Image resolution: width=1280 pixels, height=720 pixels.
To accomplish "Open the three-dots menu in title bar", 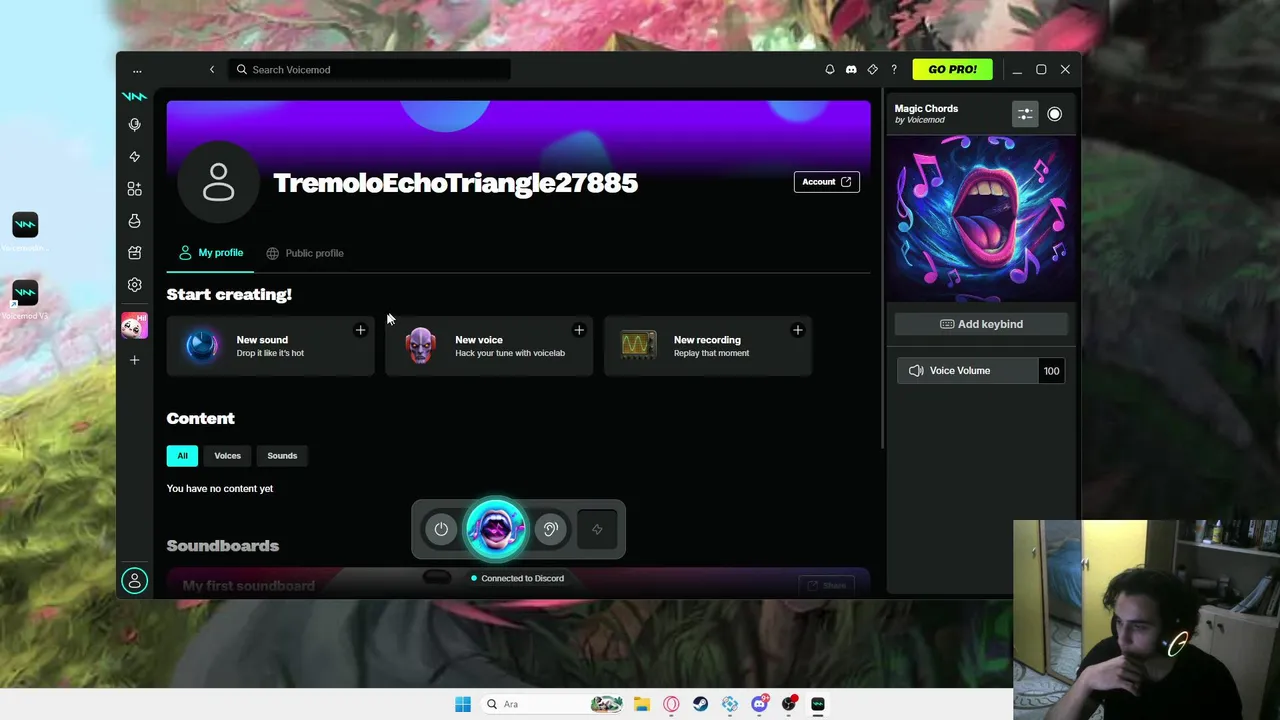I will pos(137,70).
